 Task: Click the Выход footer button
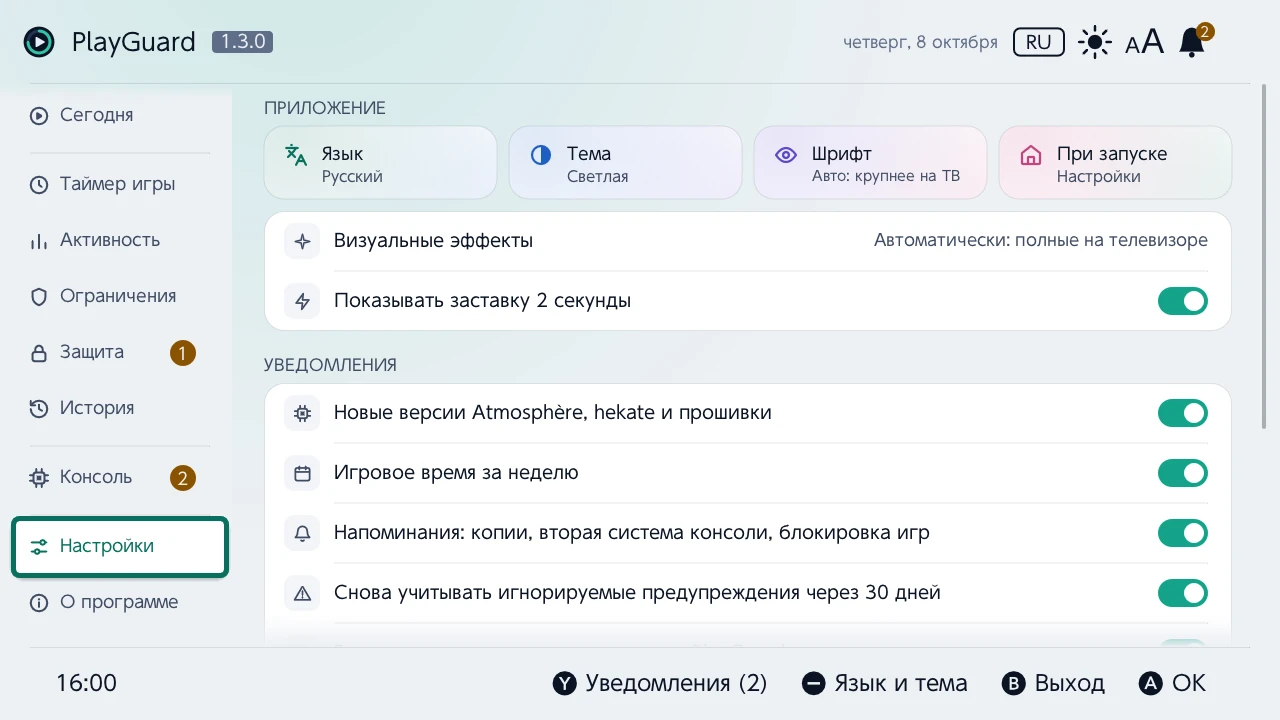[1054, 684]
